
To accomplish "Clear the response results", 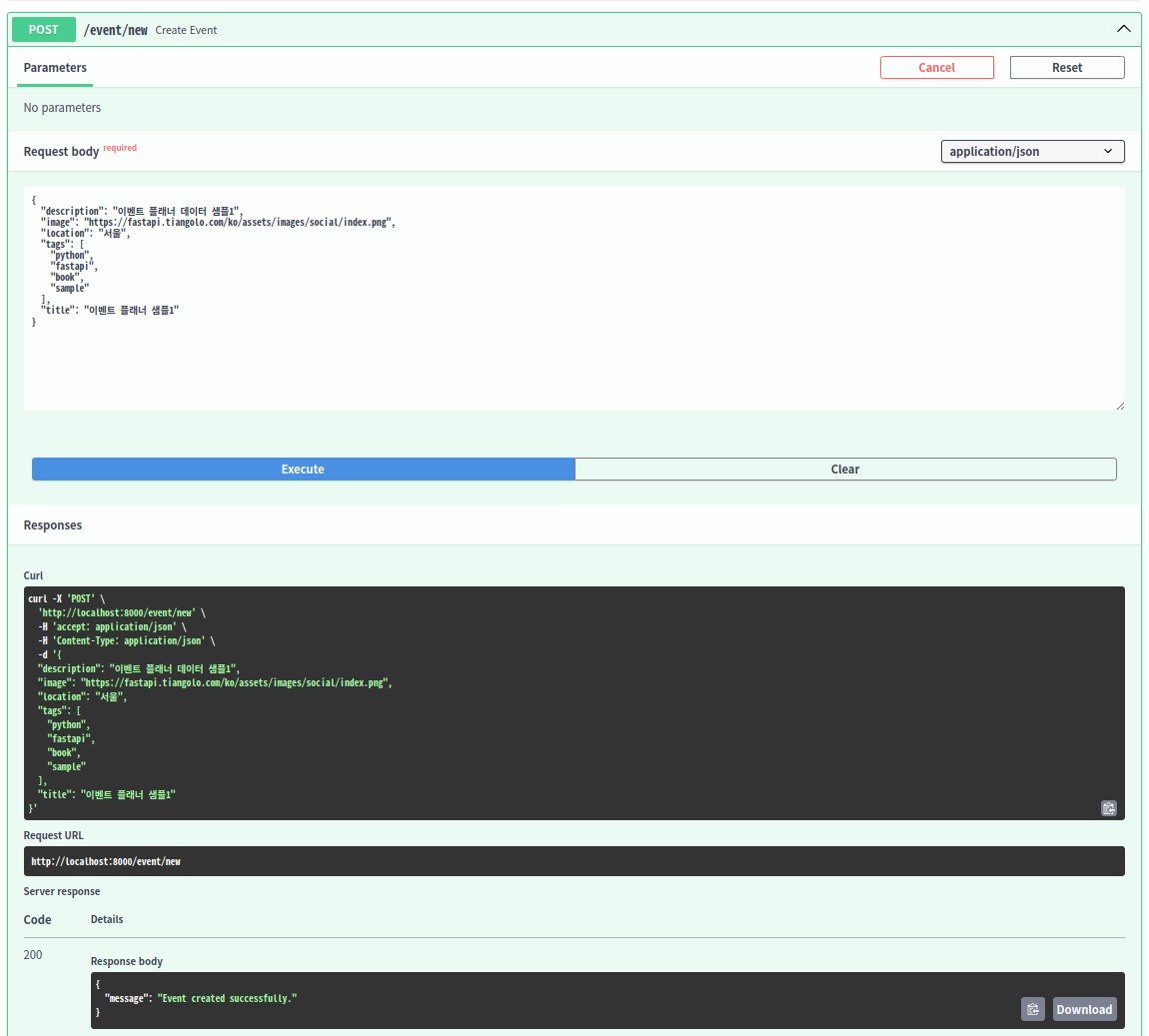I will pyautogui.click(x=845, y=469).
